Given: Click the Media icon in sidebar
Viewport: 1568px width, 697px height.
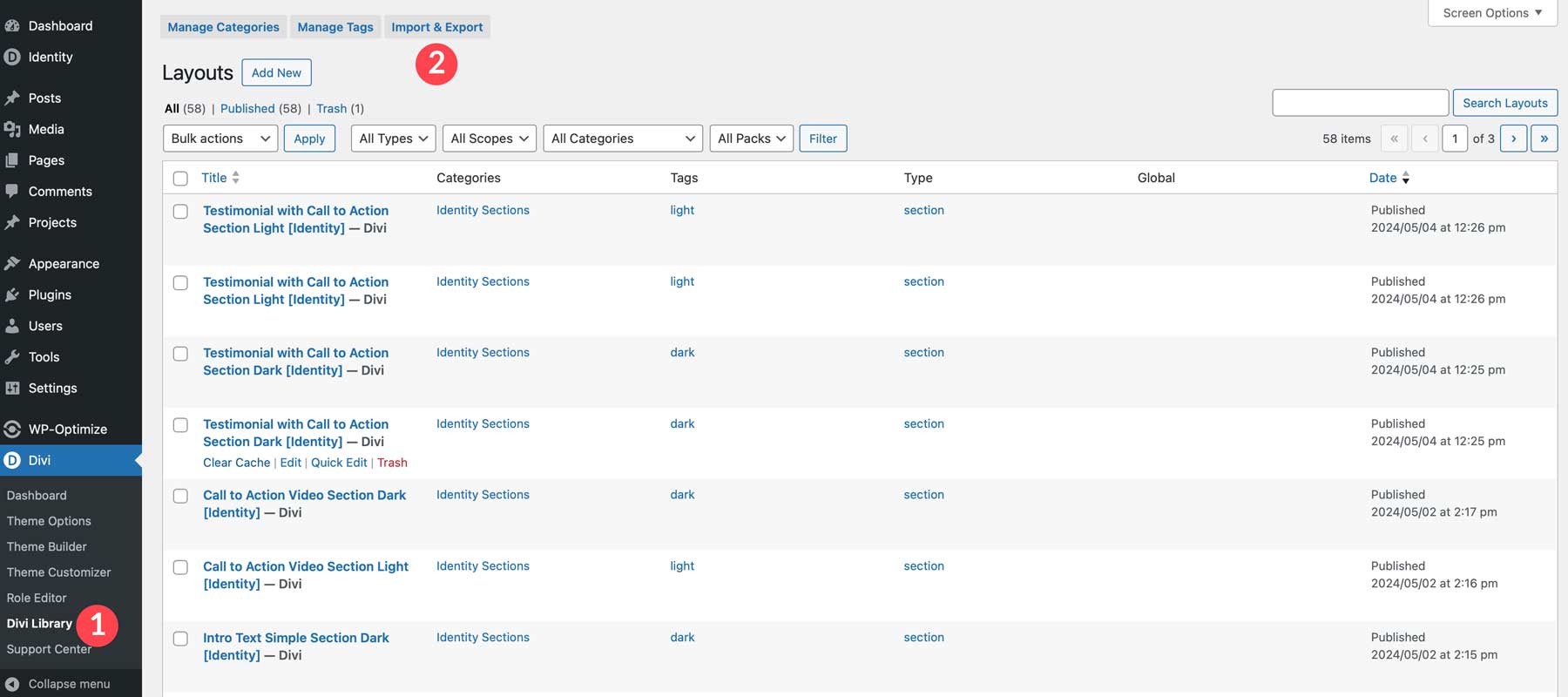Looking at the screenshot, I should (12, 129).
